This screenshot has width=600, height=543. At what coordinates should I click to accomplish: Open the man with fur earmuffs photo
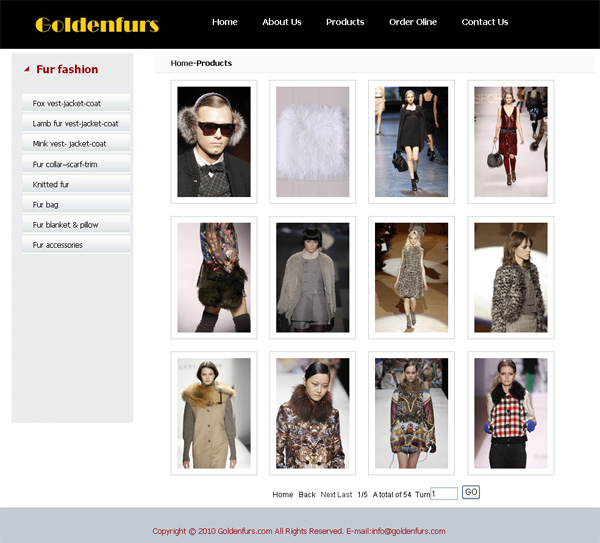click(x=214, y=142)
